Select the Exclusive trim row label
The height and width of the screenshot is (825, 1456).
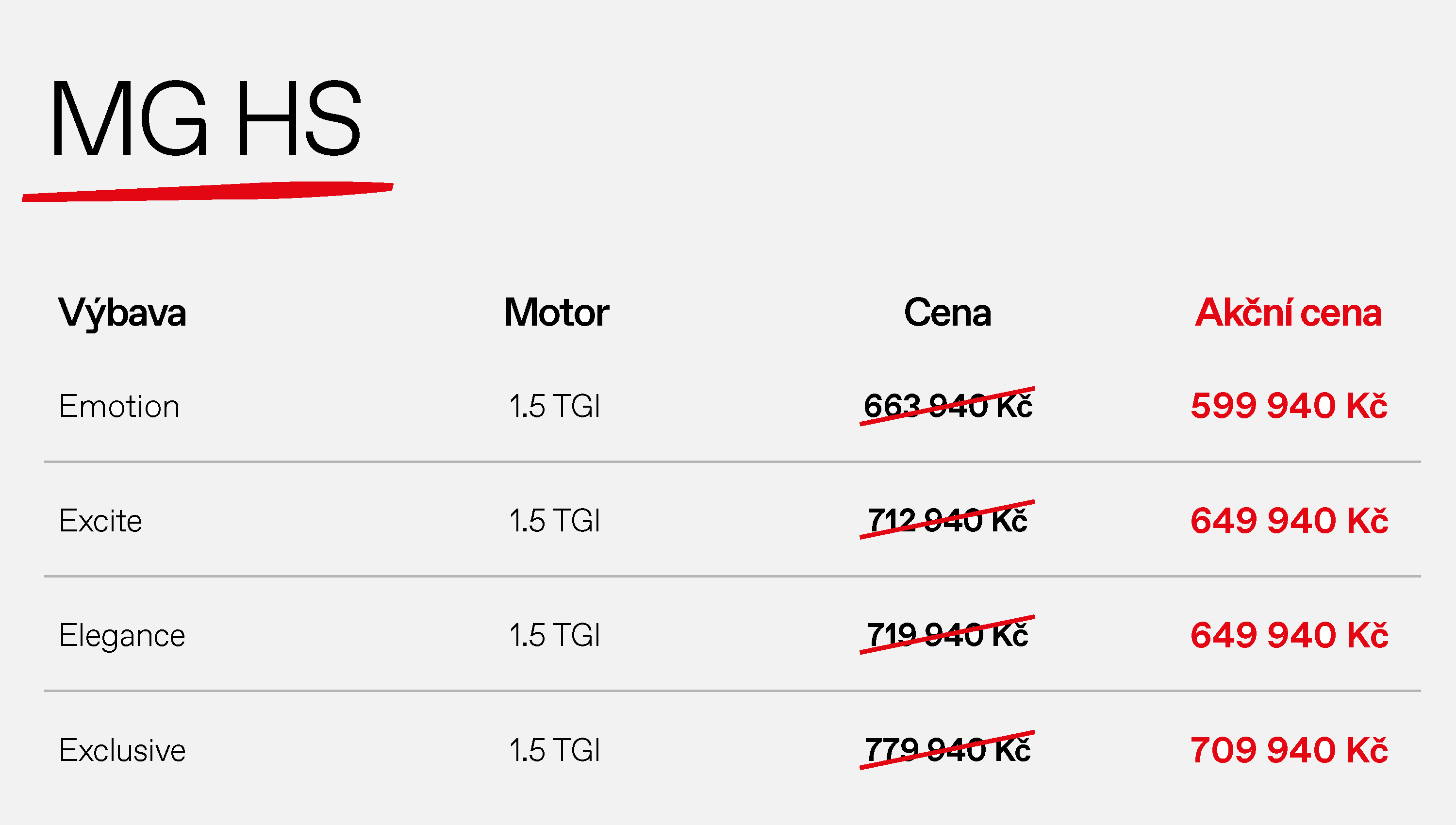(122, 750)
